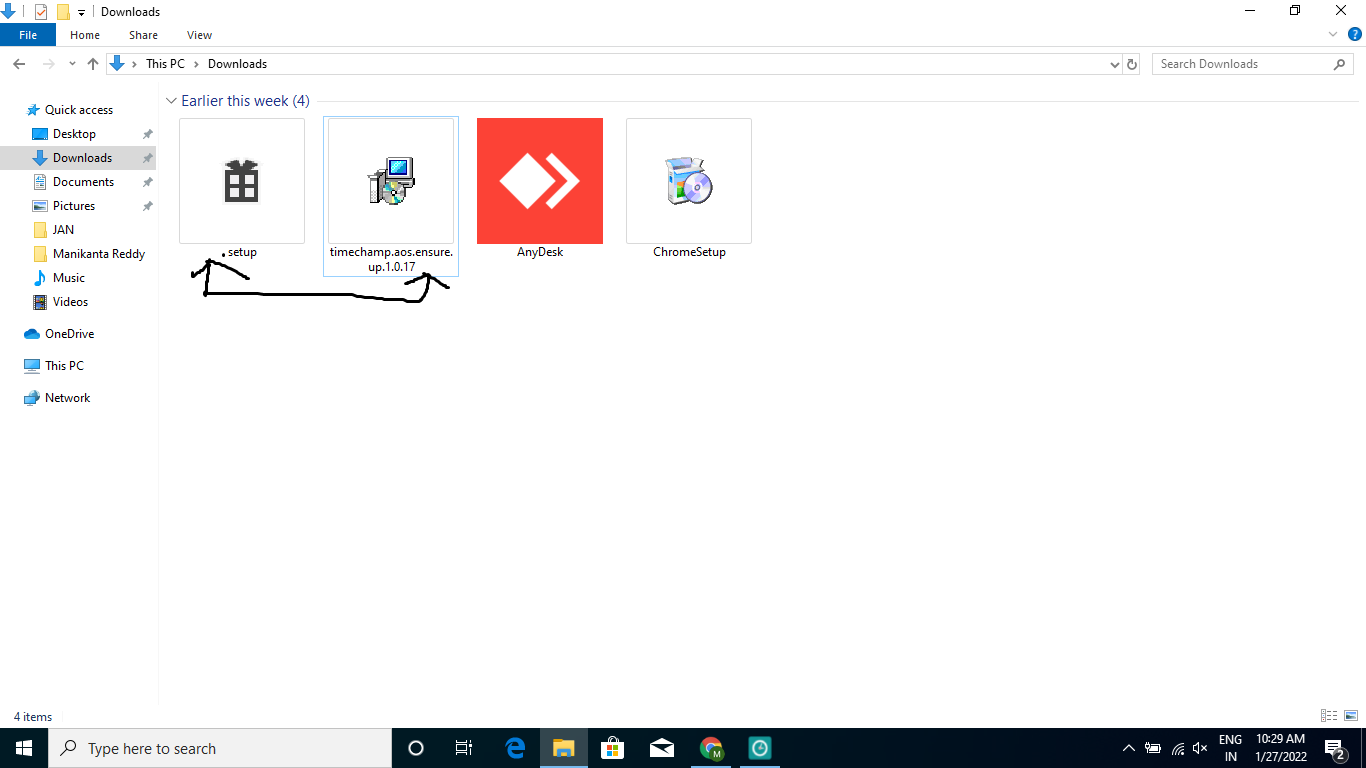Open Google Chrome from the taskbar
The width and height of the screenshot is (1366, 768).
tap(711, 748)
